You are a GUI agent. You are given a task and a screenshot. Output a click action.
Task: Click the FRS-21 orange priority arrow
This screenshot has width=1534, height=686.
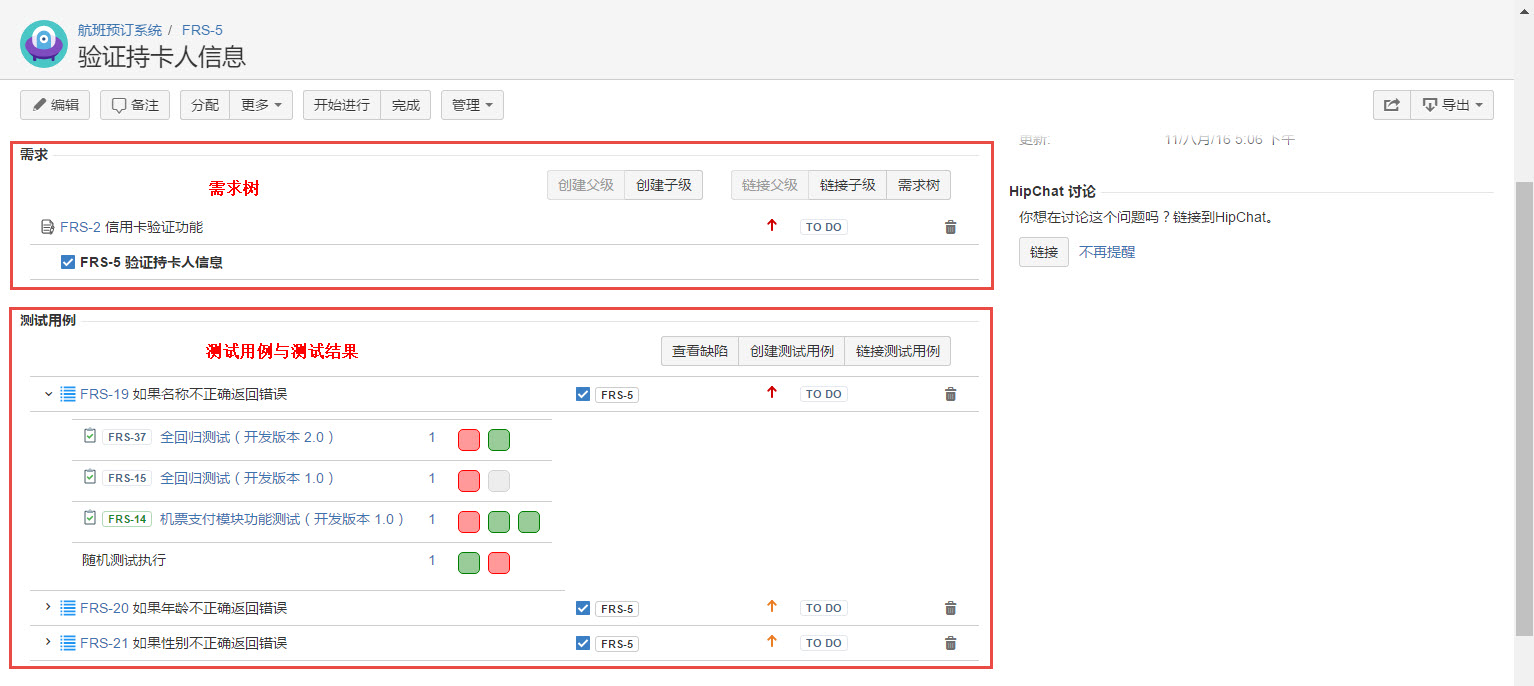coord(772,642)
